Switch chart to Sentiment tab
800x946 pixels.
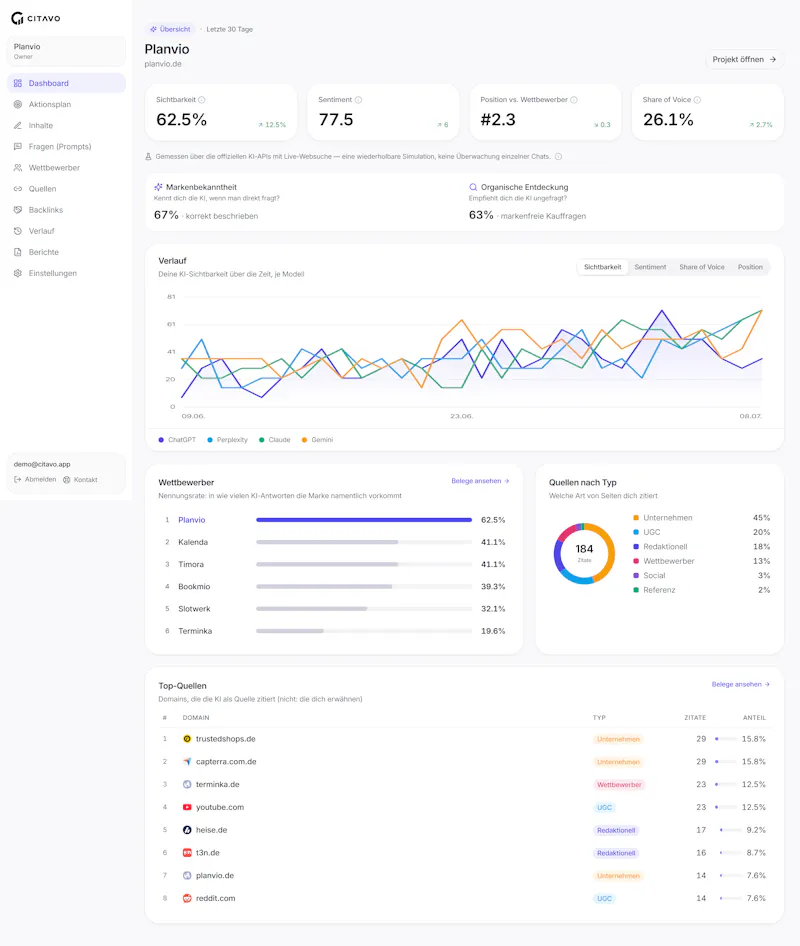point(650,267)
